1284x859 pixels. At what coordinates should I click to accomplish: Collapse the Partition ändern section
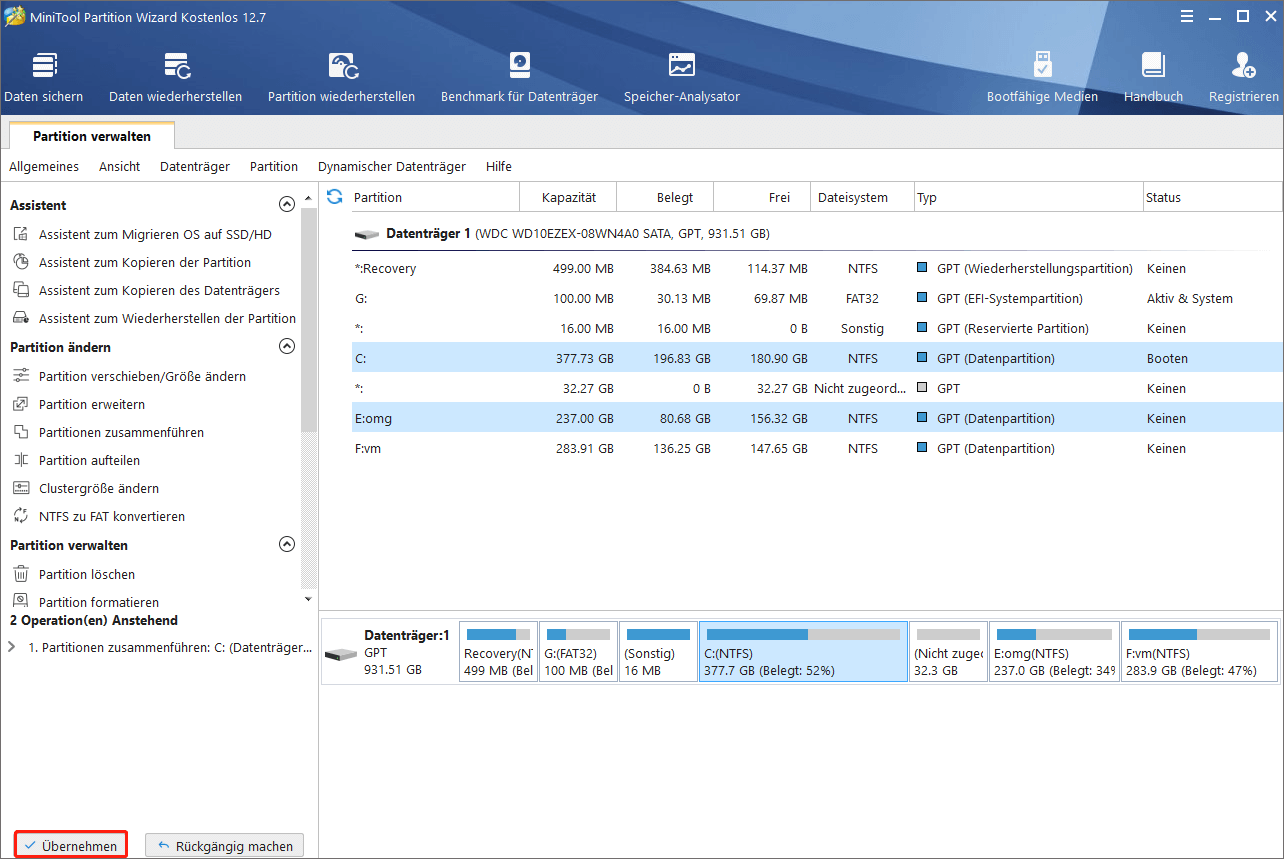point(287,346)
